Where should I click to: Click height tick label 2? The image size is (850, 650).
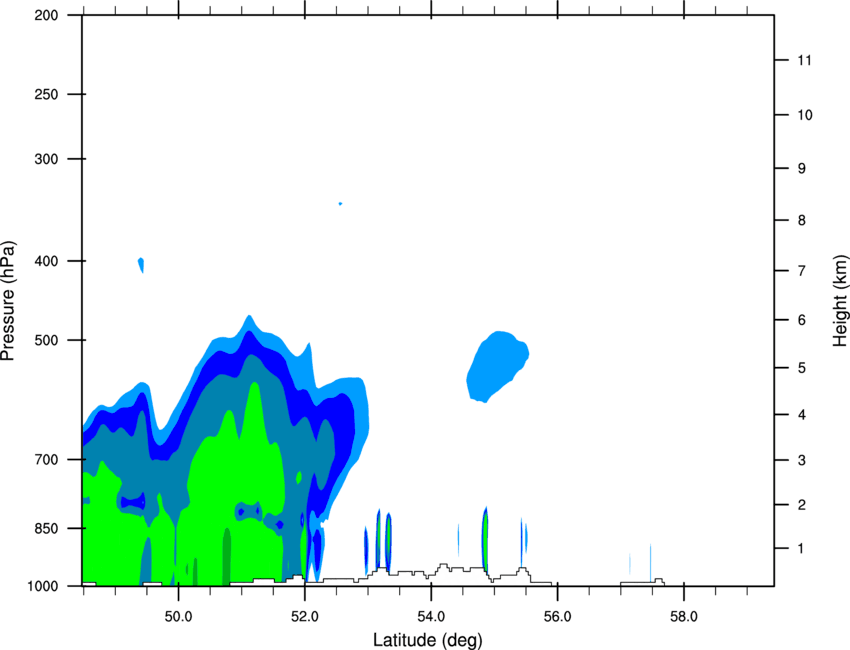[802, 505]
